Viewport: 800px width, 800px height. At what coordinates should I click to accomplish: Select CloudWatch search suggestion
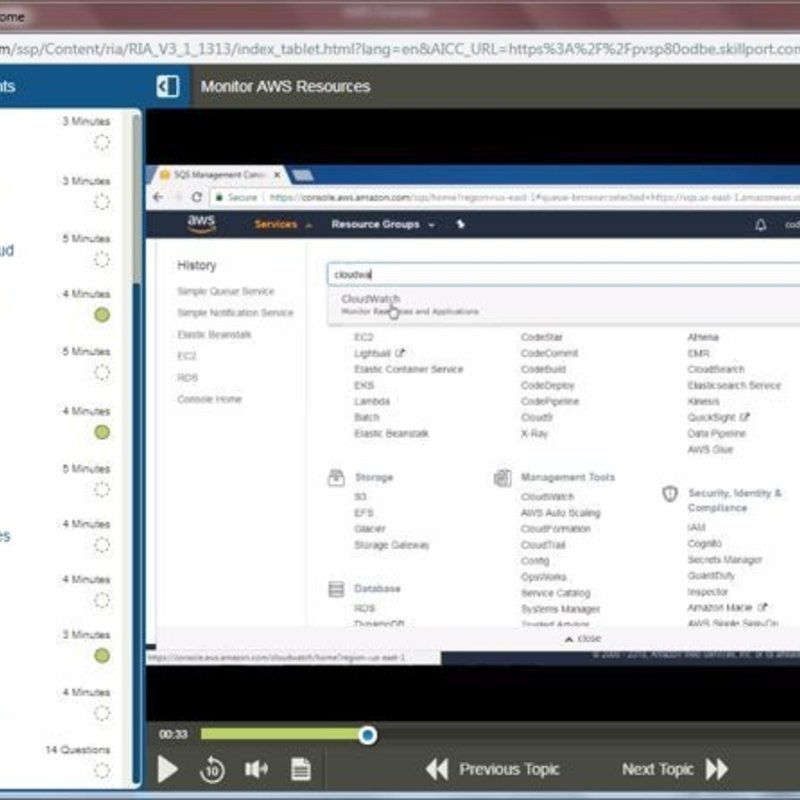click(x=563, y=305)
